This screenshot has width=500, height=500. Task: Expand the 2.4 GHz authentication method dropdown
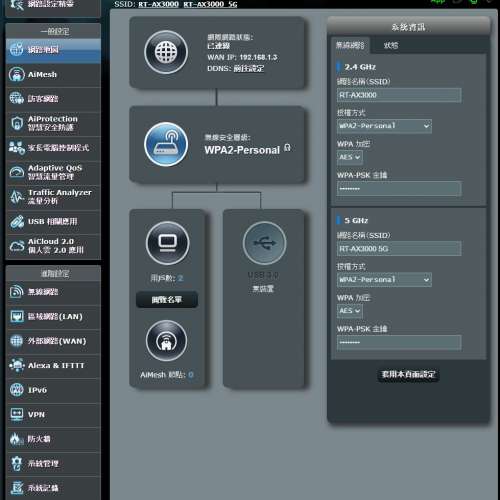point(384,126)
